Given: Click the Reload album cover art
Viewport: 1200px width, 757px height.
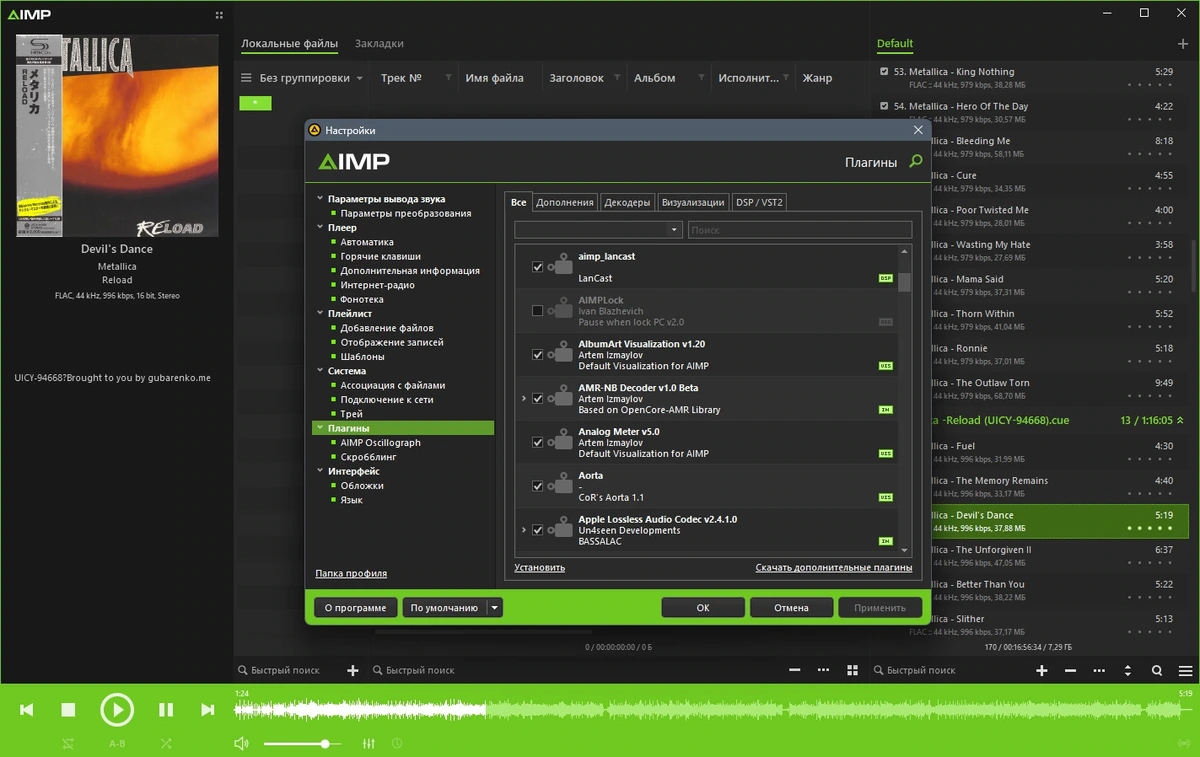Looking at the screenshot, I should tap(117, 135).
